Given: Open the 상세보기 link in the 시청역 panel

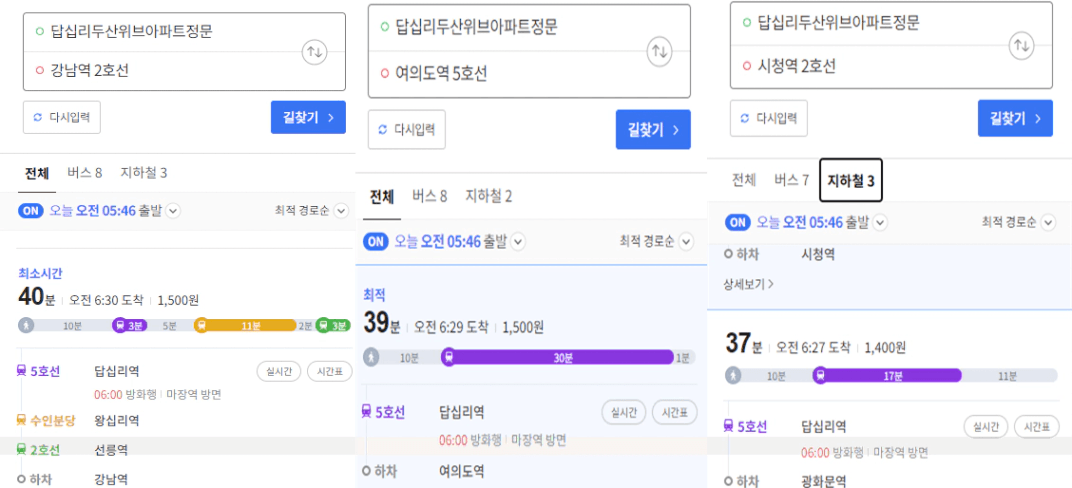Looking at the screenshot, I should click(749, 283).
